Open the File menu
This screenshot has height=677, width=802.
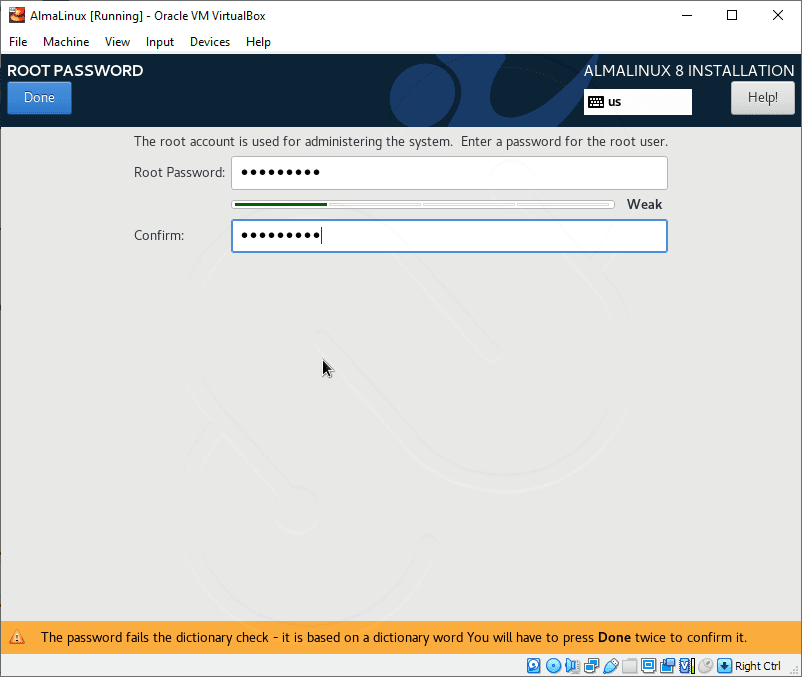pos(18,42)
